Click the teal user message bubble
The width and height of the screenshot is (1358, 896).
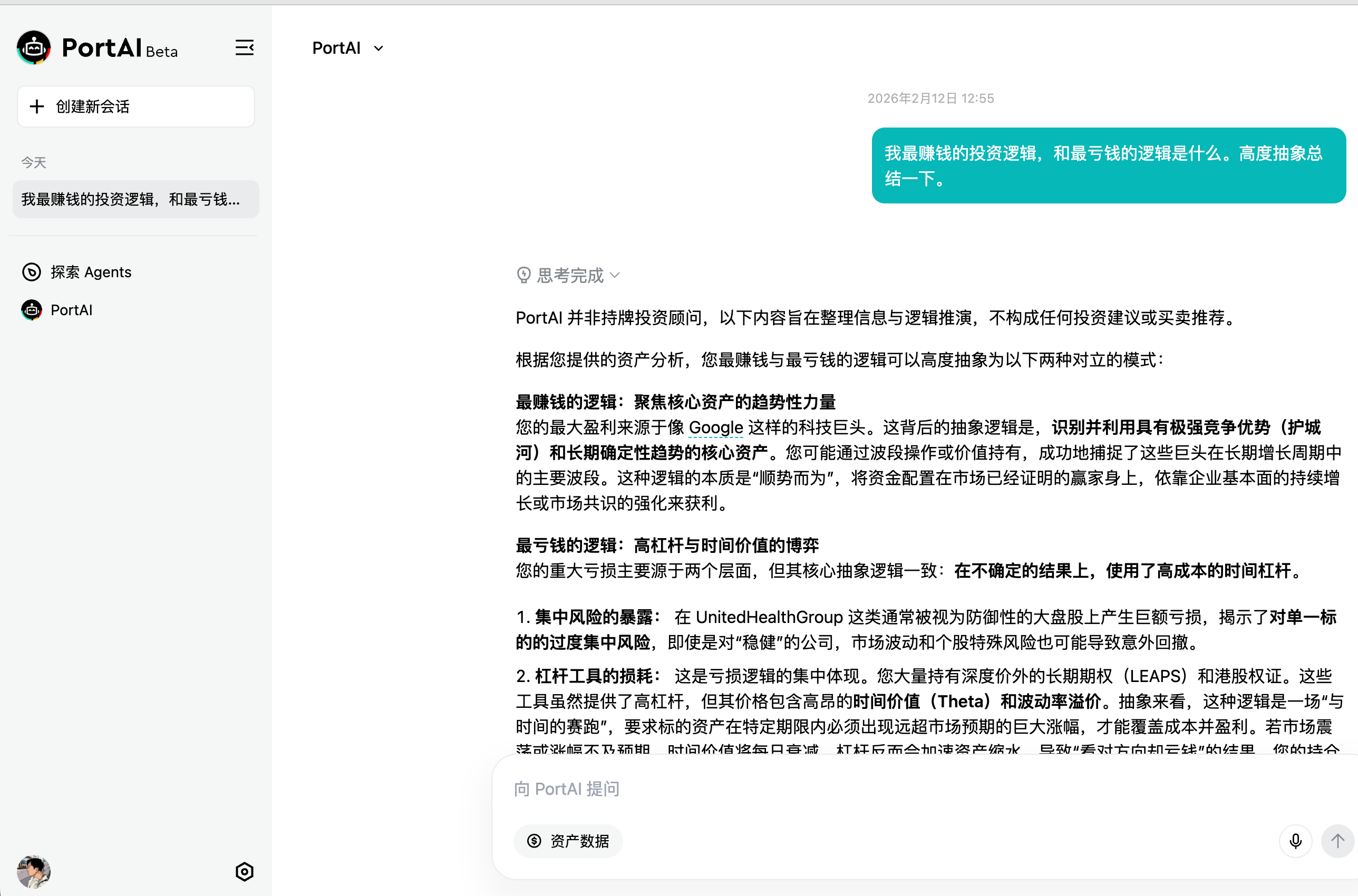coord(1108,165)
